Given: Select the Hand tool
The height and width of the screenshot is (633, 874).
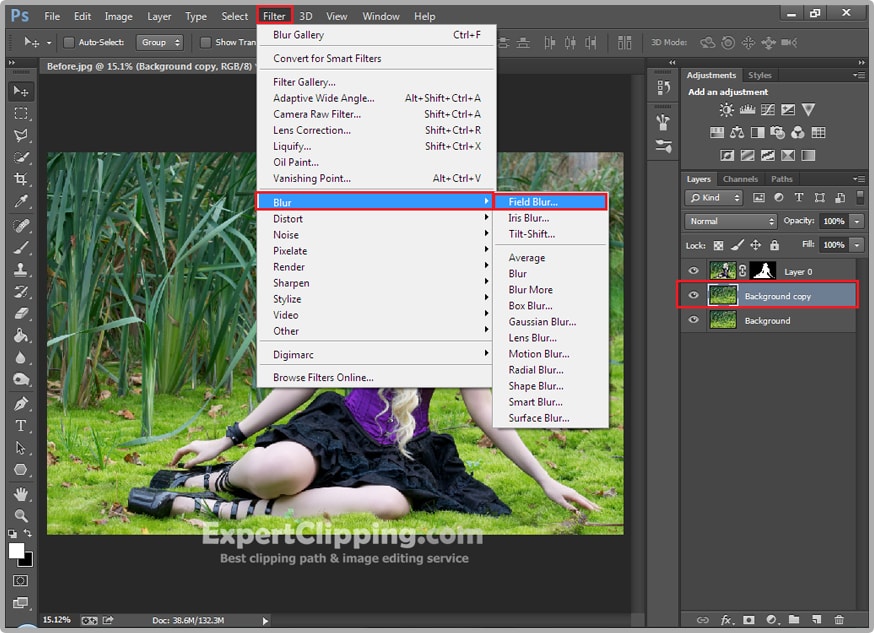Looking at the screenshot, I should [x=21, y=494].
